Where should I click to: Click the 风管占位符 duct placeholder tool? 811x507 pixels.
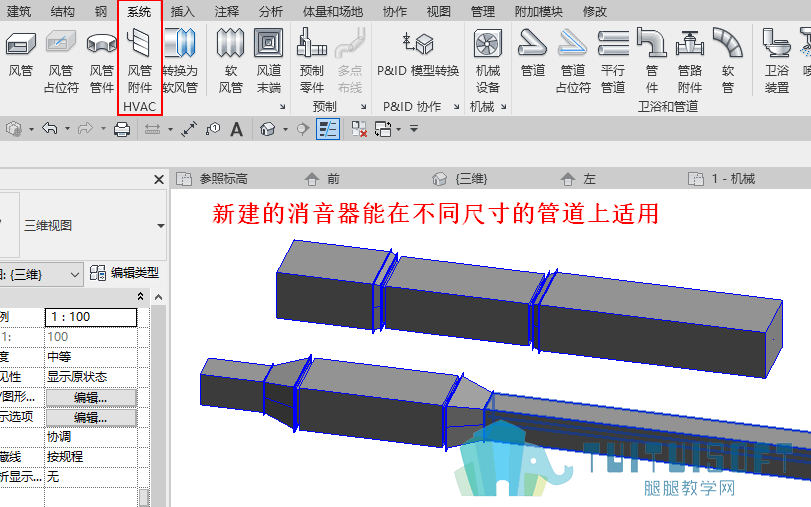pyautogui.click(x=61, y=61)
